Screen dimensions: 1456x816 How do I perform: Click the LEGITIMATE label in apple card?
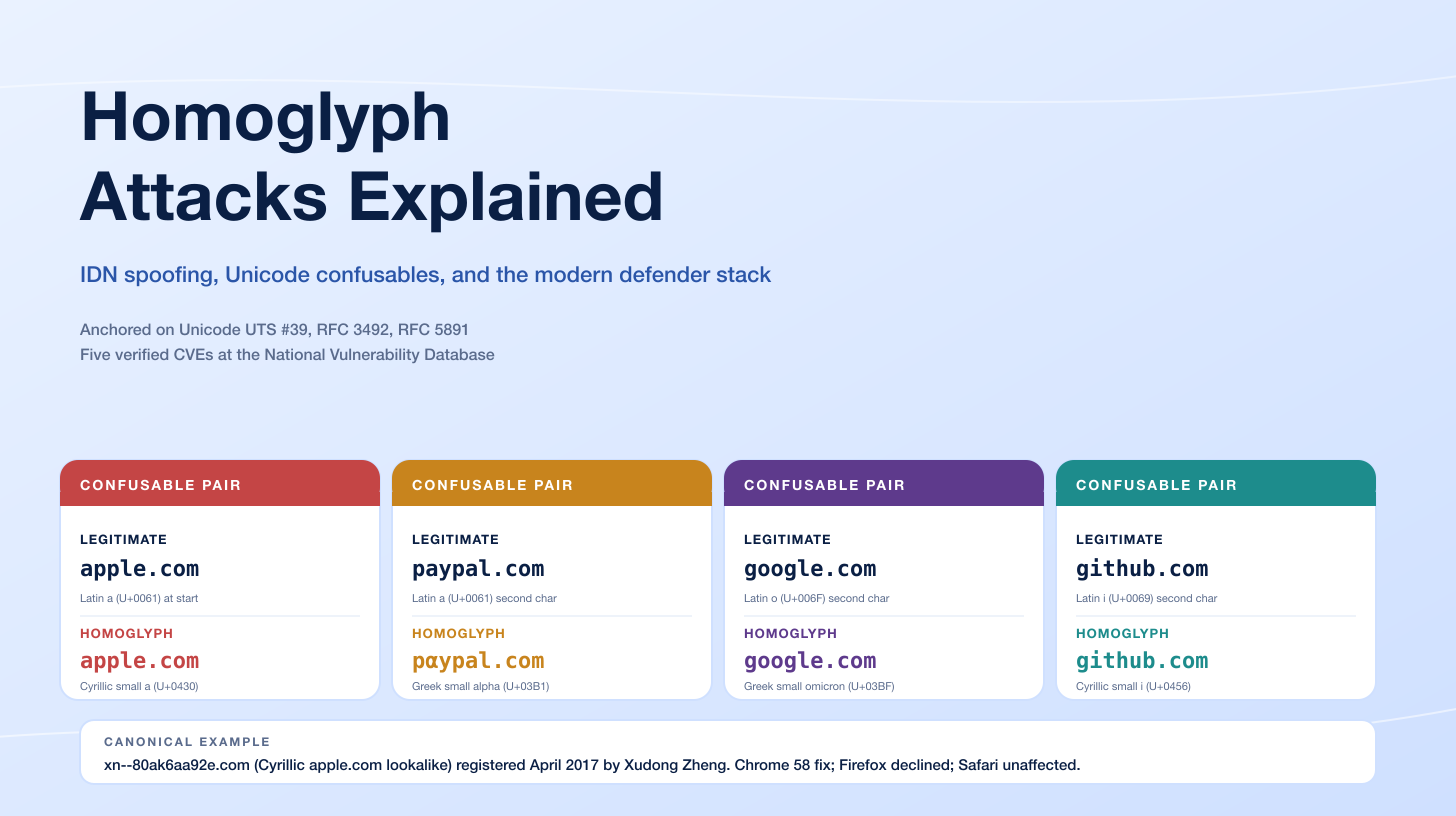point(123,540)
